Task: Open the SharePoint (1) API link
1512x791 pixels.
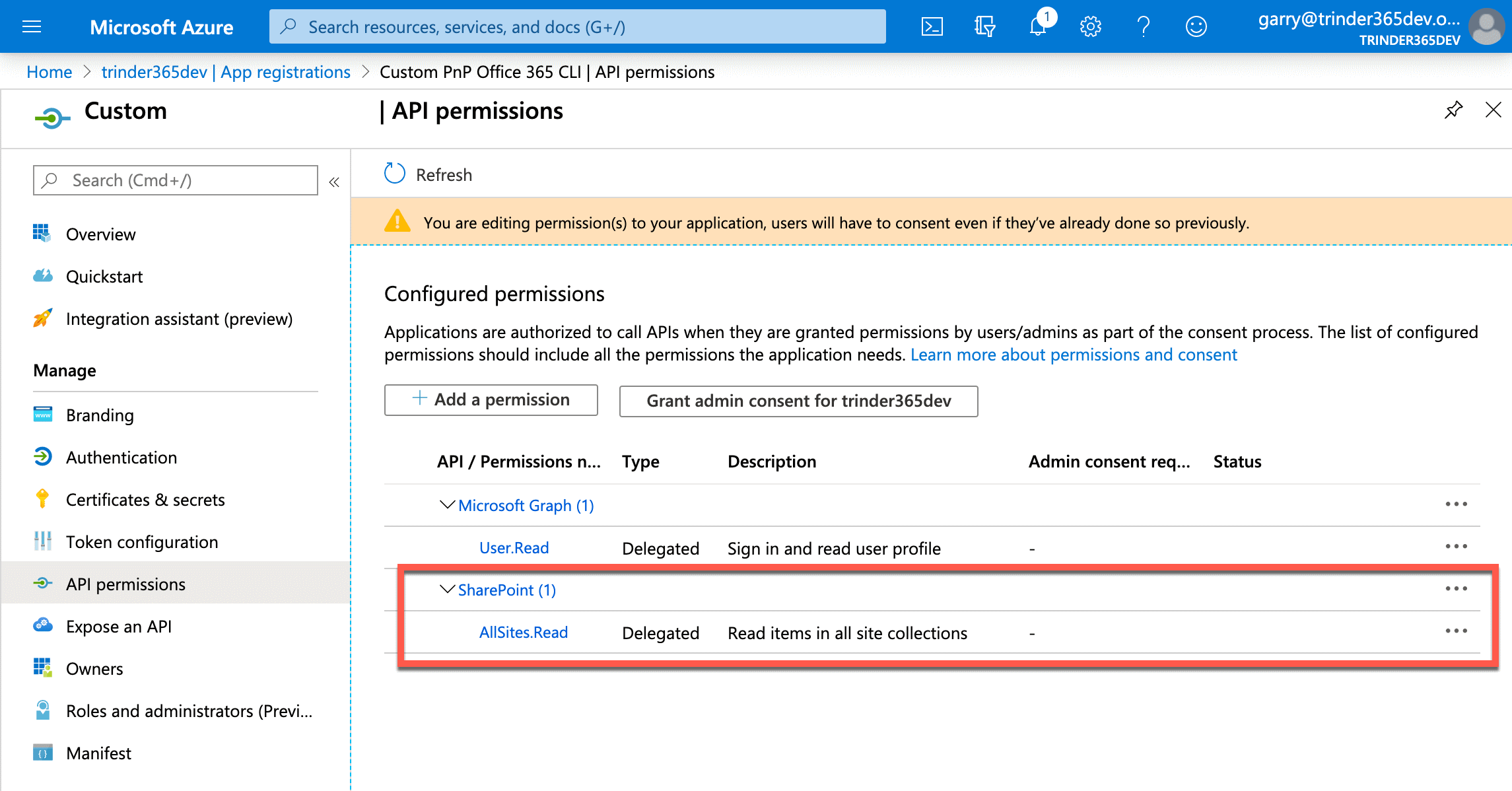Action: tap(507, 590)
